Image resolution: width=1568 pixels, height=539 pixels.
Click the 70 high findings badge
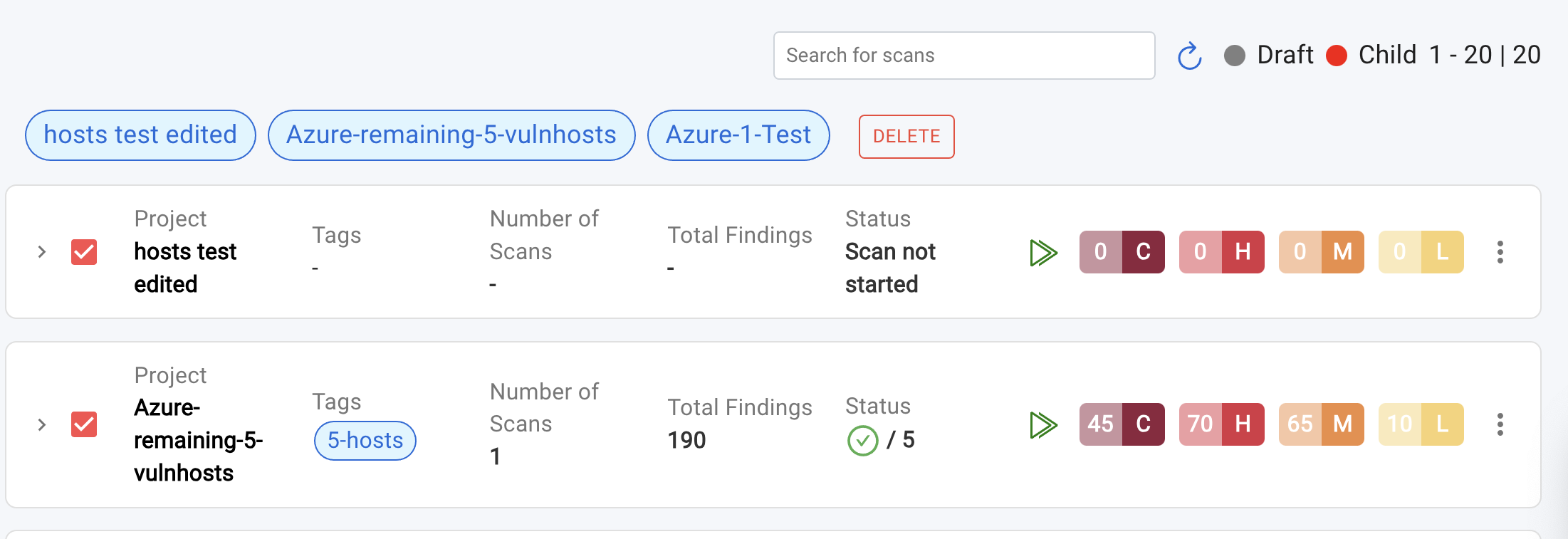coord(1221,424)
